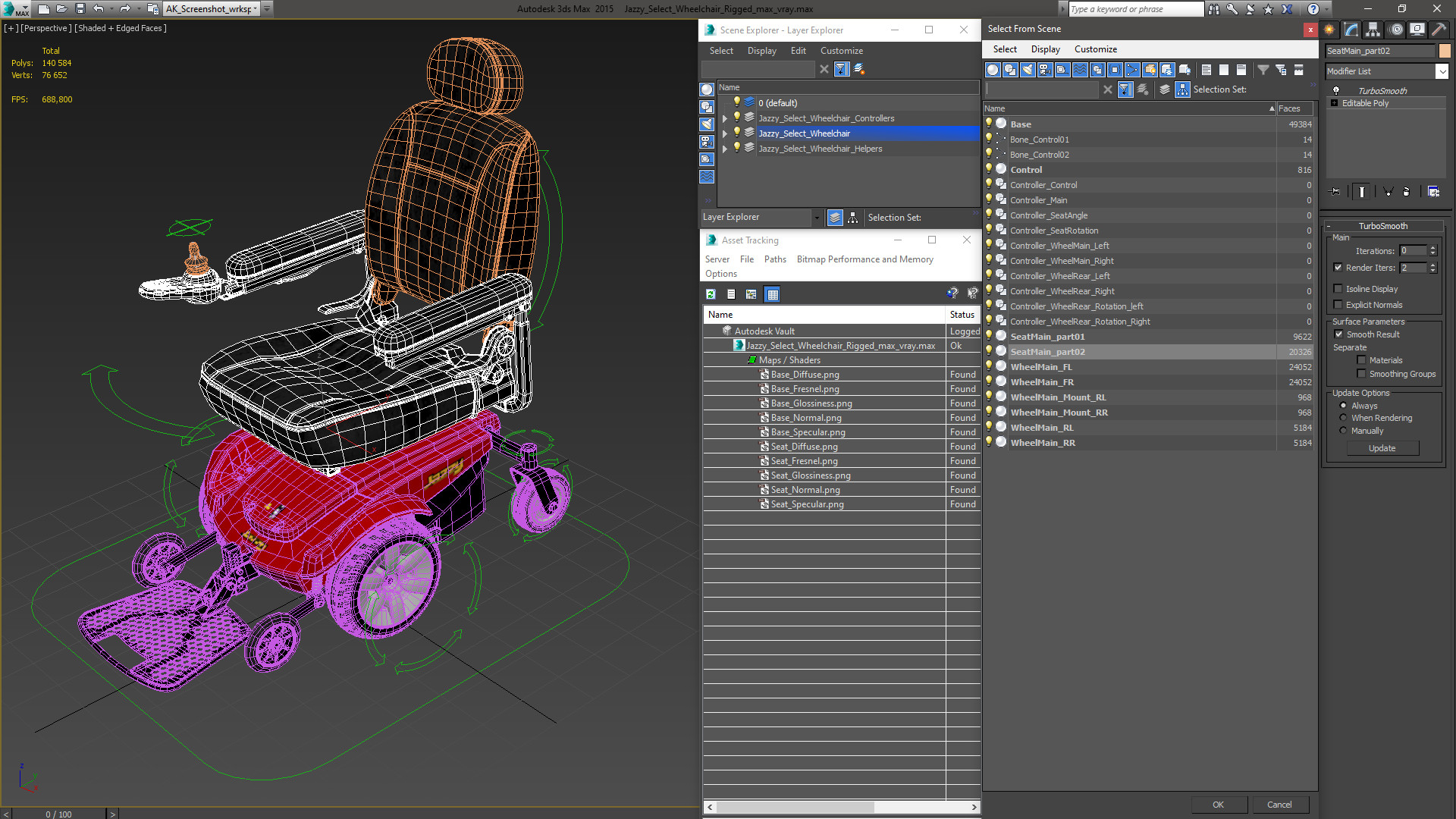Toggle the helpers display filter in Select From Scene
This screenshot has width=1456, height=819.
pyautogui.click(x=1062, y=70)
